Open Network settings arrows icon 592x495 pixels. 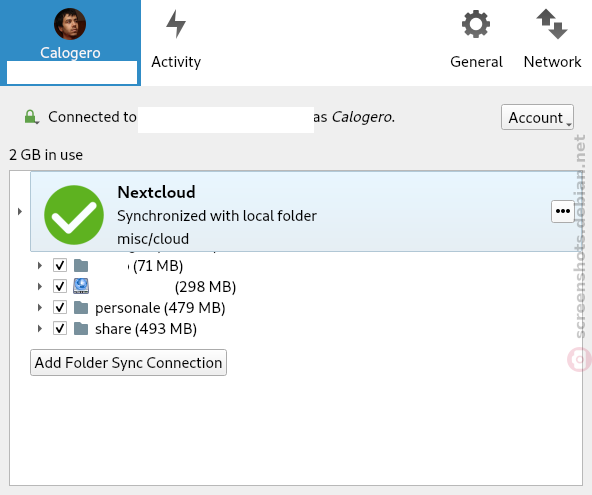click(552, 24)
